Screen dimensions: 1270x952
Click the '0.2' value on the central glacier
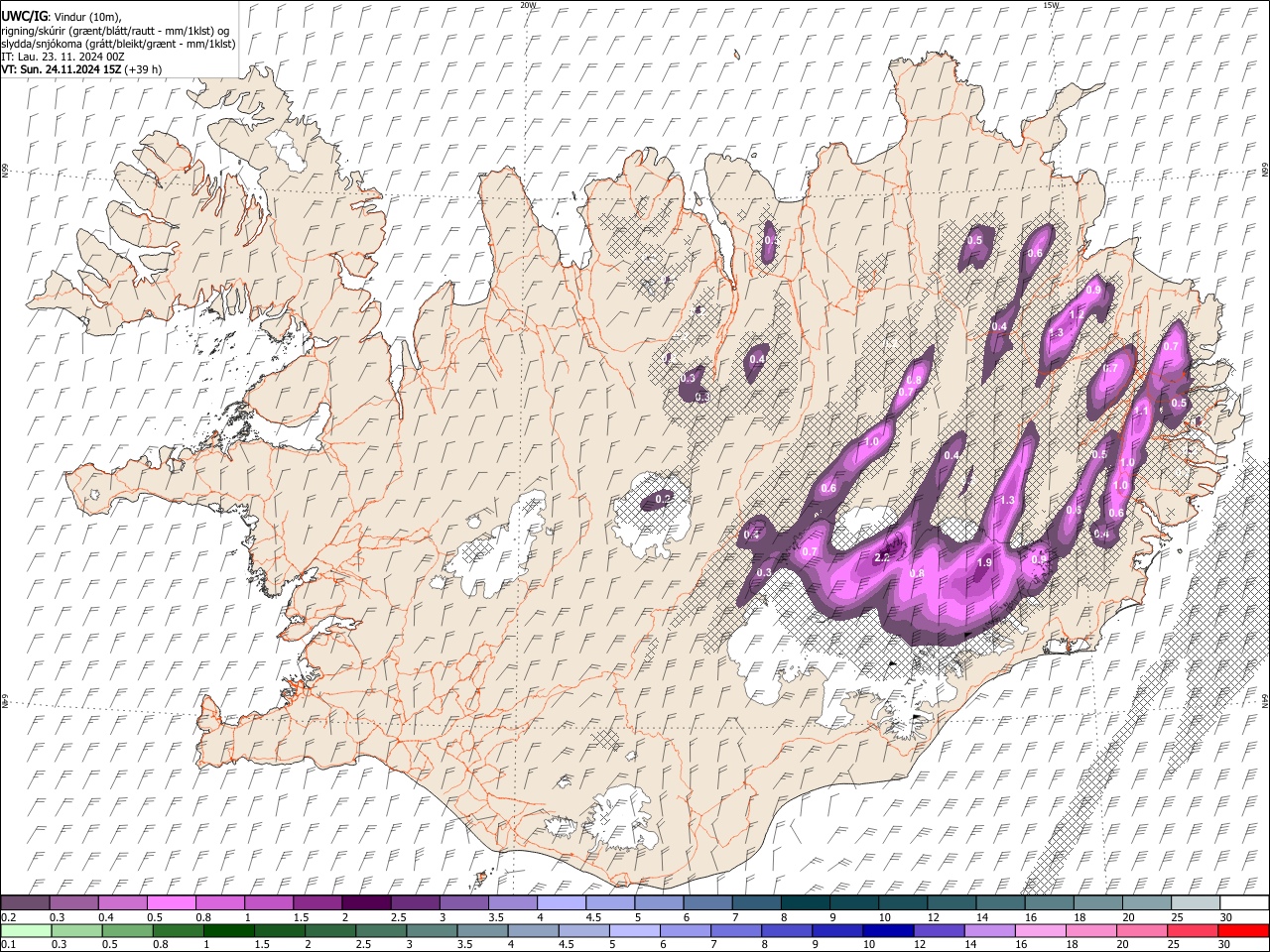point(664,499)
